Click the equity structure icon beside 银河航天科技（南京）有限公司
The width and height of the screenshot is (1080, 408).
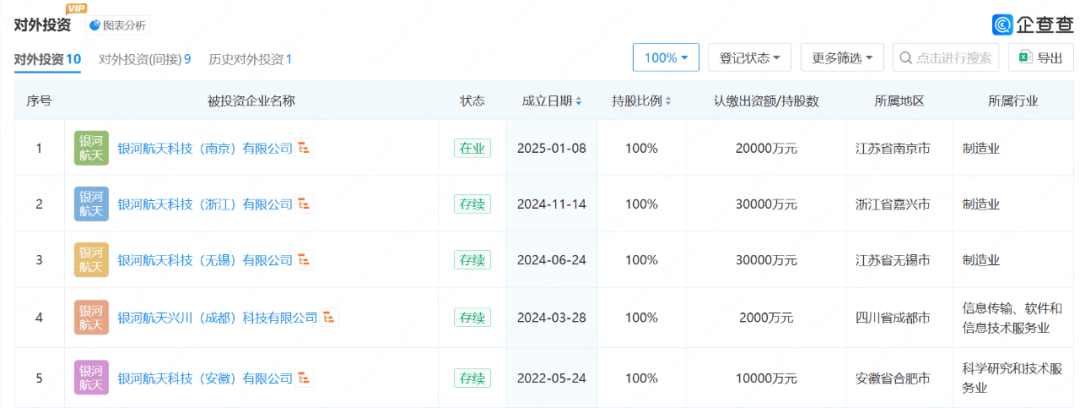pos(304,147)
